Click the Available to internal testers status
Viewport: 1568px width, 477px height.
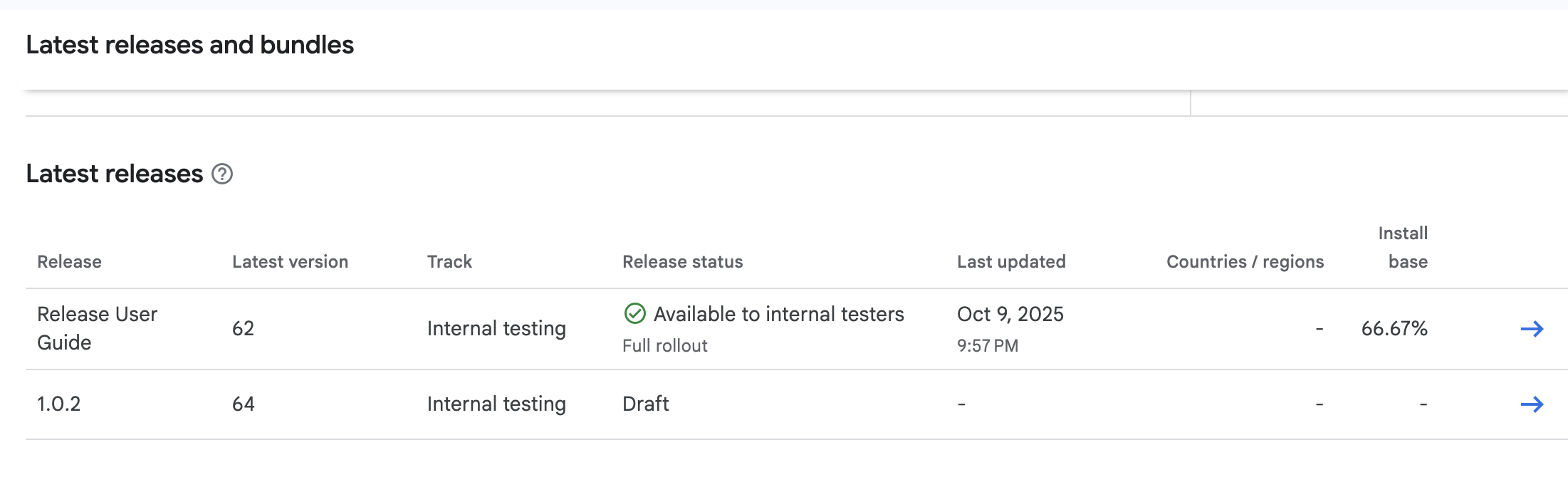point(778,314)
